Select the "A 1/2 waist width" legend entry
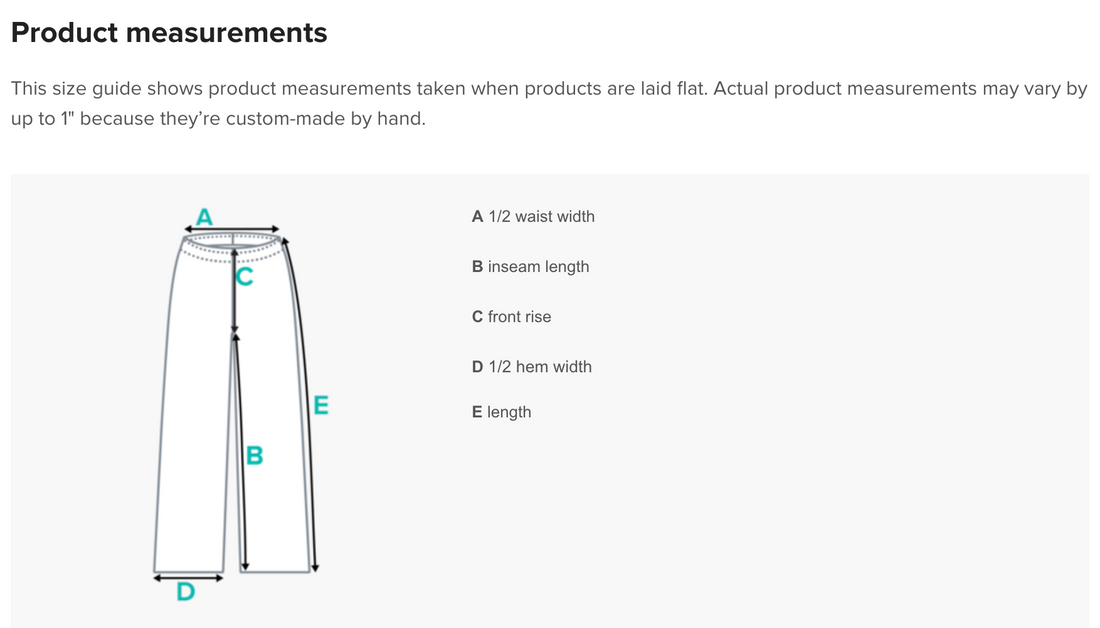 (533, 216)
